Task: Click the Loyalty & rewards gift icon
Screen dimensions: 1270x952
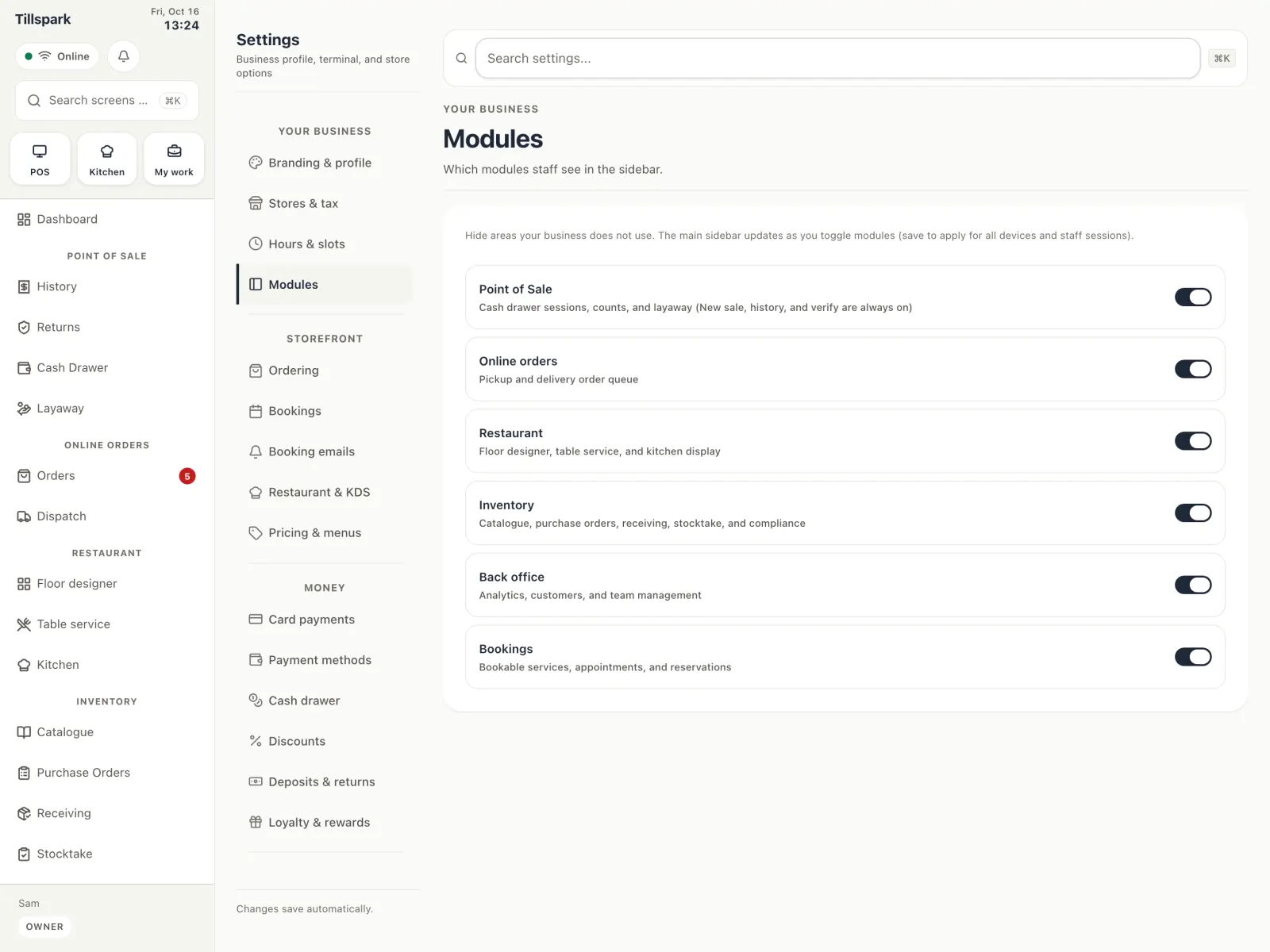Action: pyautogui.click(x=256, y=822)
